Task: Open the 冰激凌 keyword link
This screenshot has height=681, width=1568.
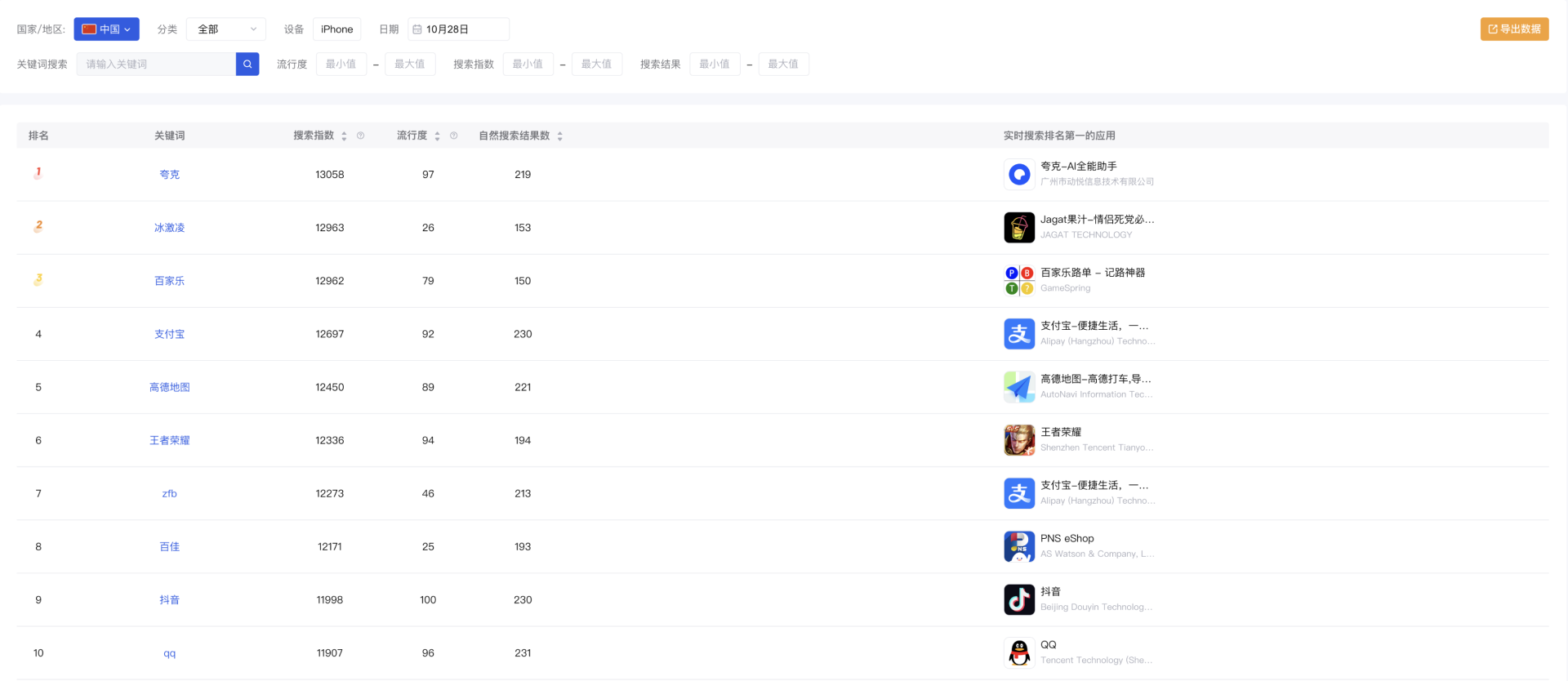Action: click(169, 228)
